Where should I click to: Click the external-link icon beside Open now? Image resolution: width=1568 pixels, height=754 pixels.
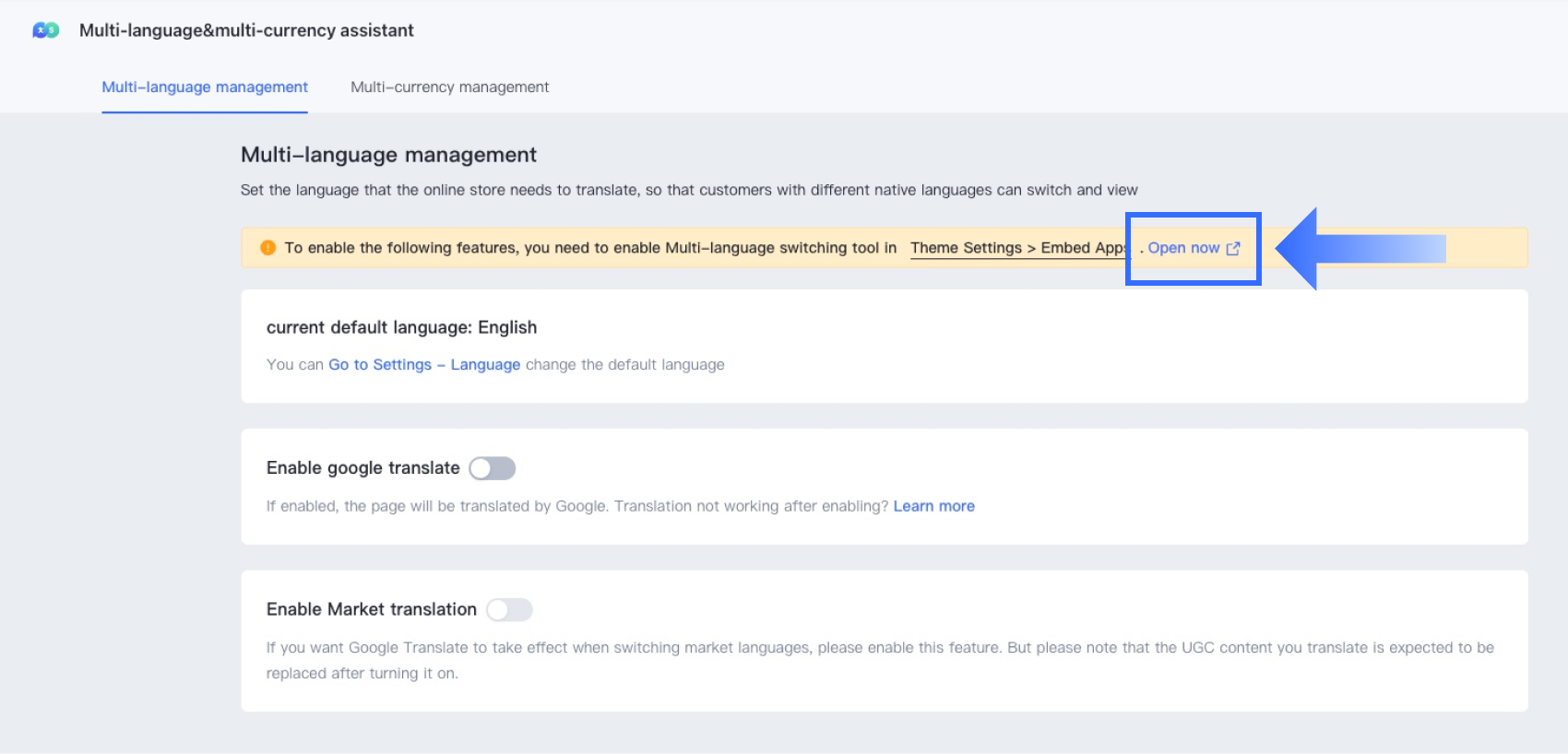(1233, 249)
